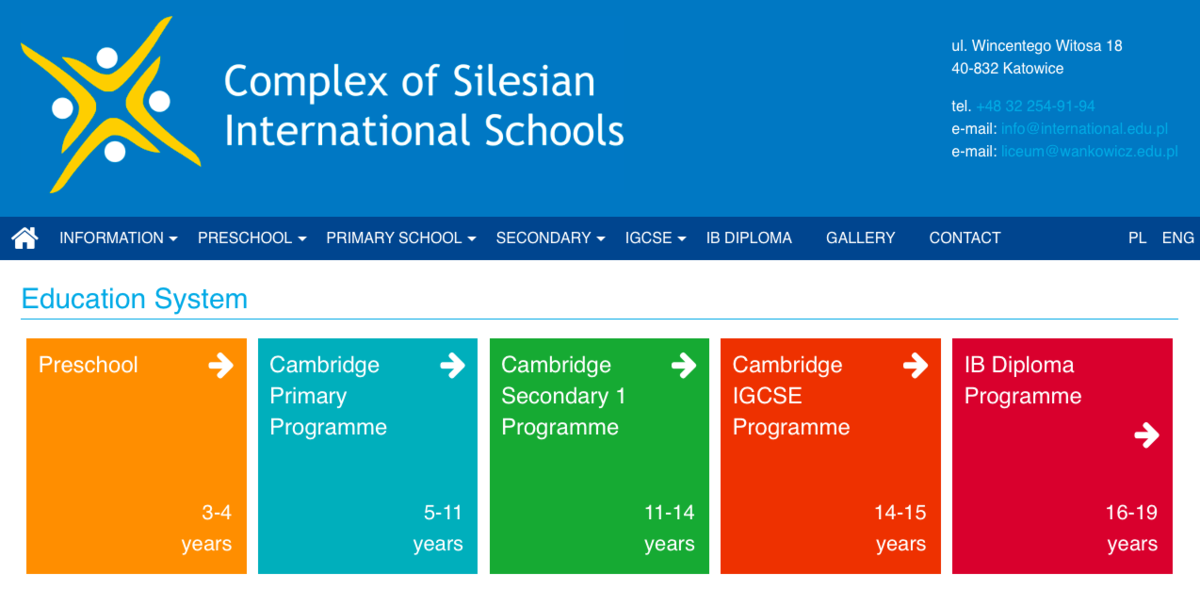The image size is (1200, 590).
Task: Click arrow on Cambridge IGCSE Programme tile
Action: tap(915, 366)
